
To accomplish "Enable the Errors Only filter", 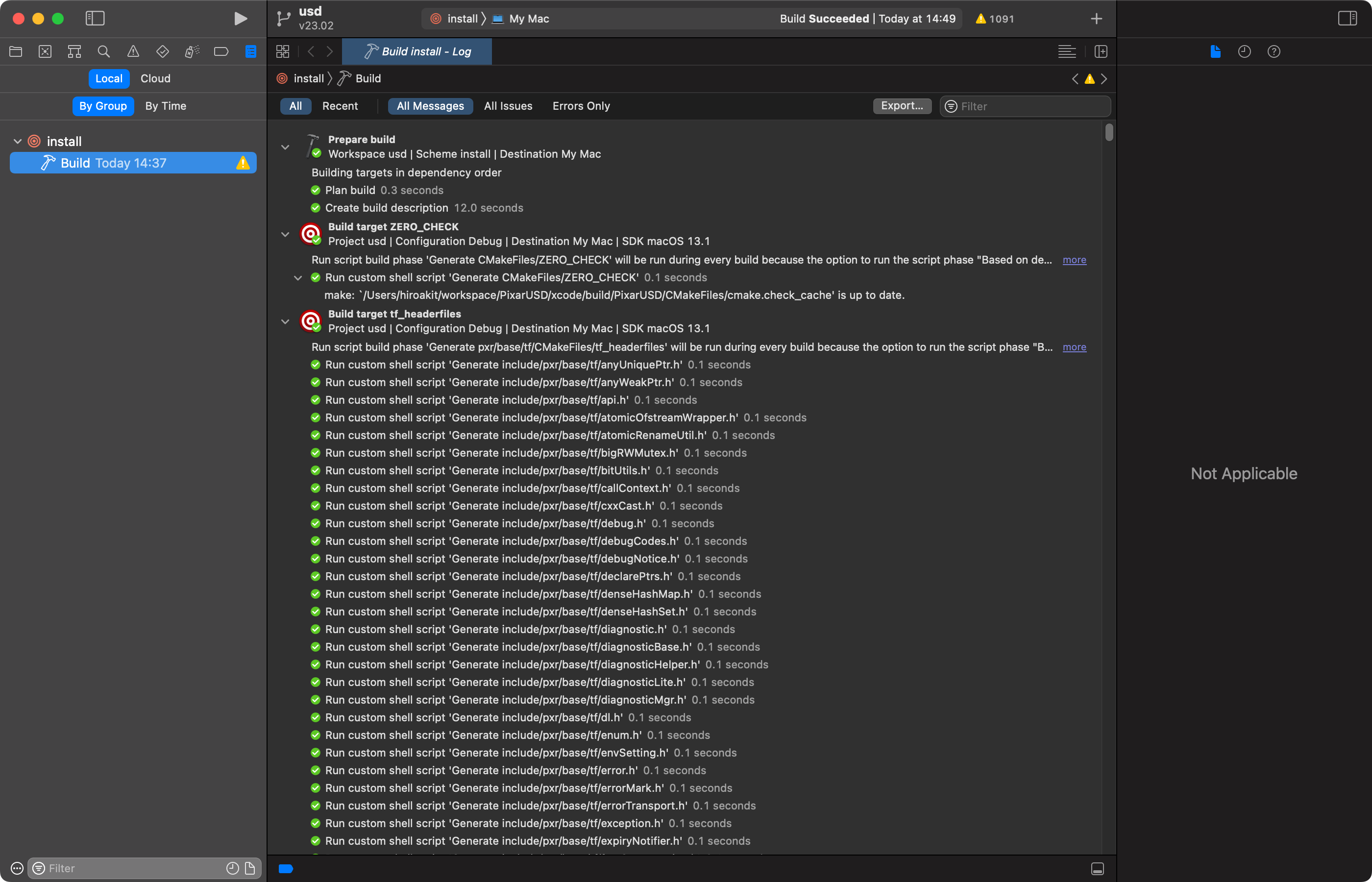I will point(580,106).
